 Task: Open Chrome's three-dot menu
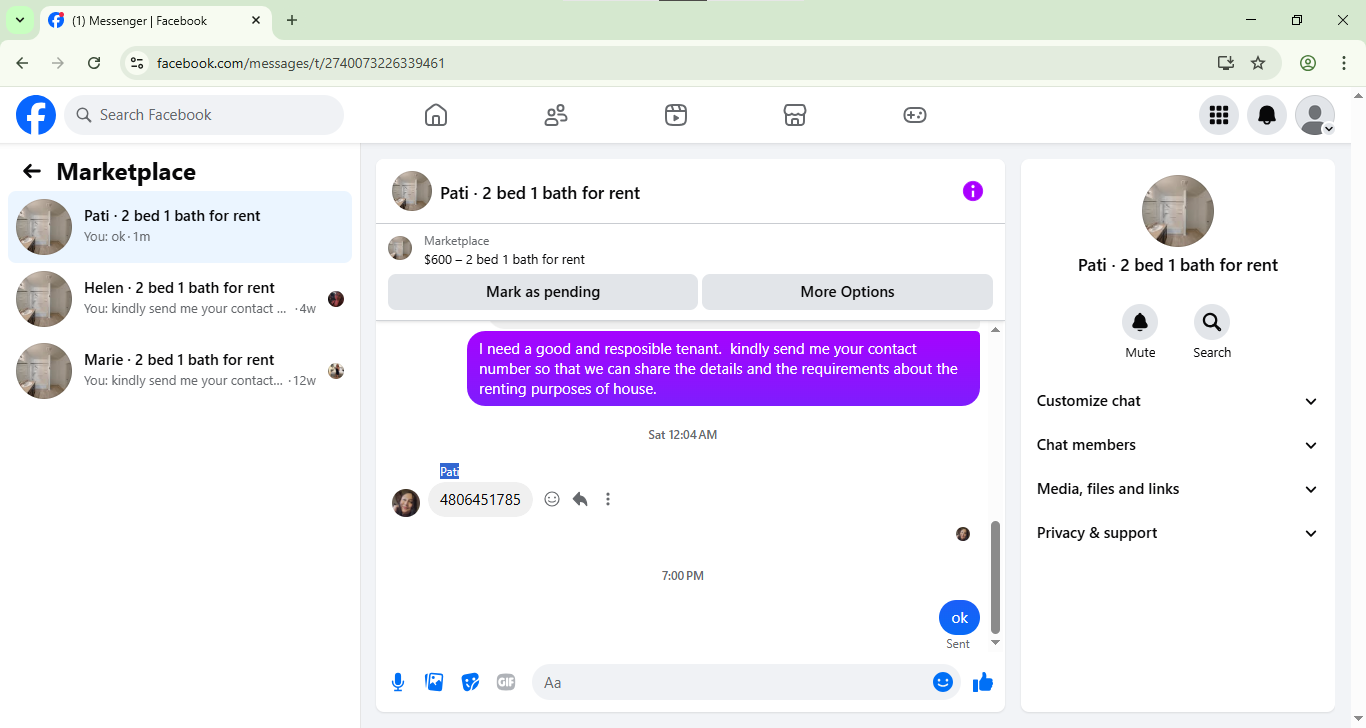[x=1344, y=63]
